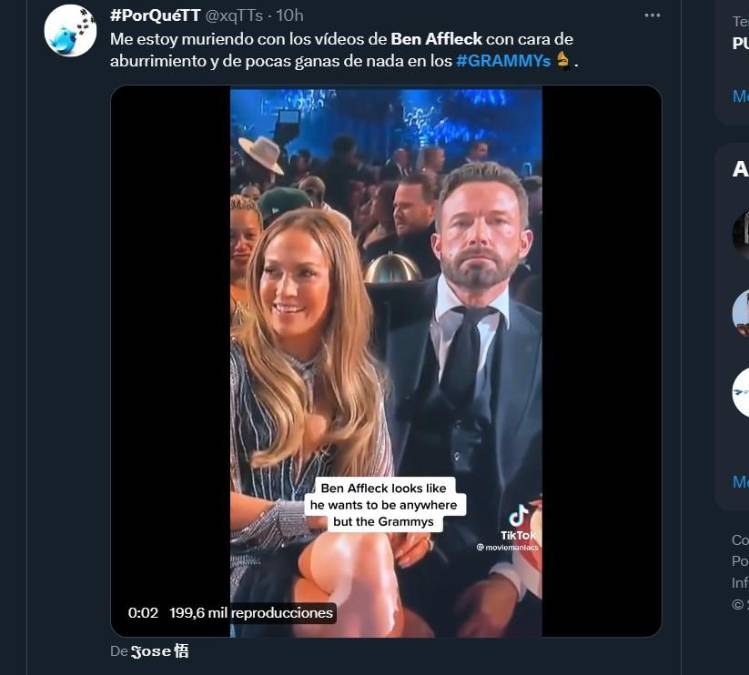This screenshot has height=675, width=749.
Task: Click the 10h tweet timestamp
Action: (x=290, y=15)
